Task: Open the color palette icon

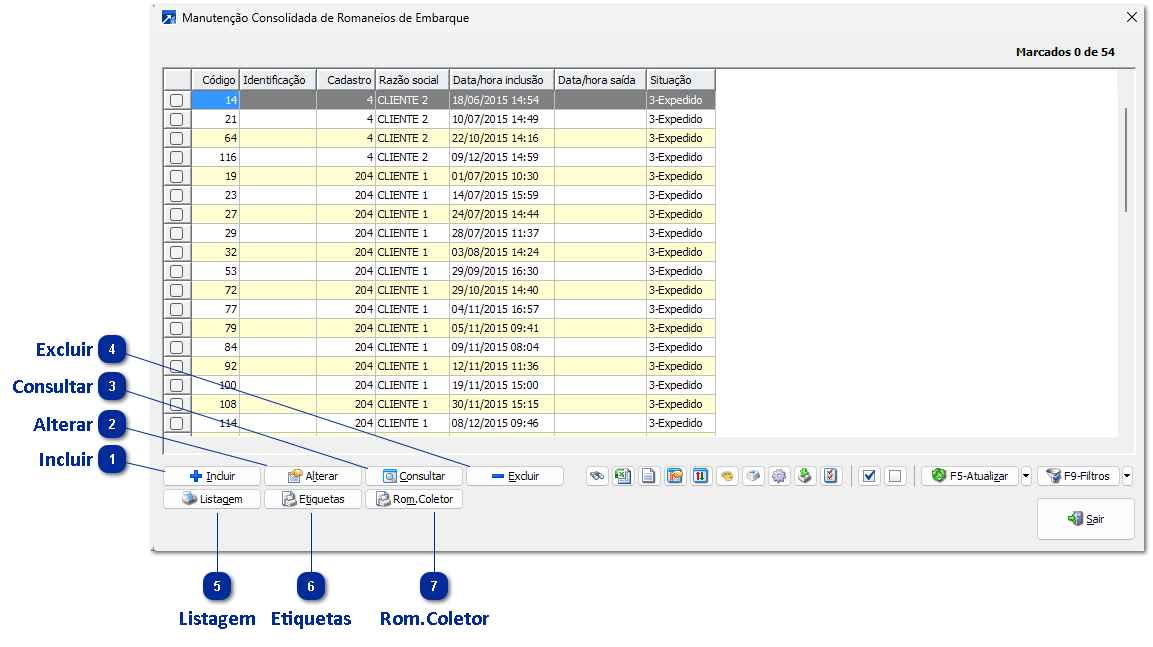Action: pos(727,476)
